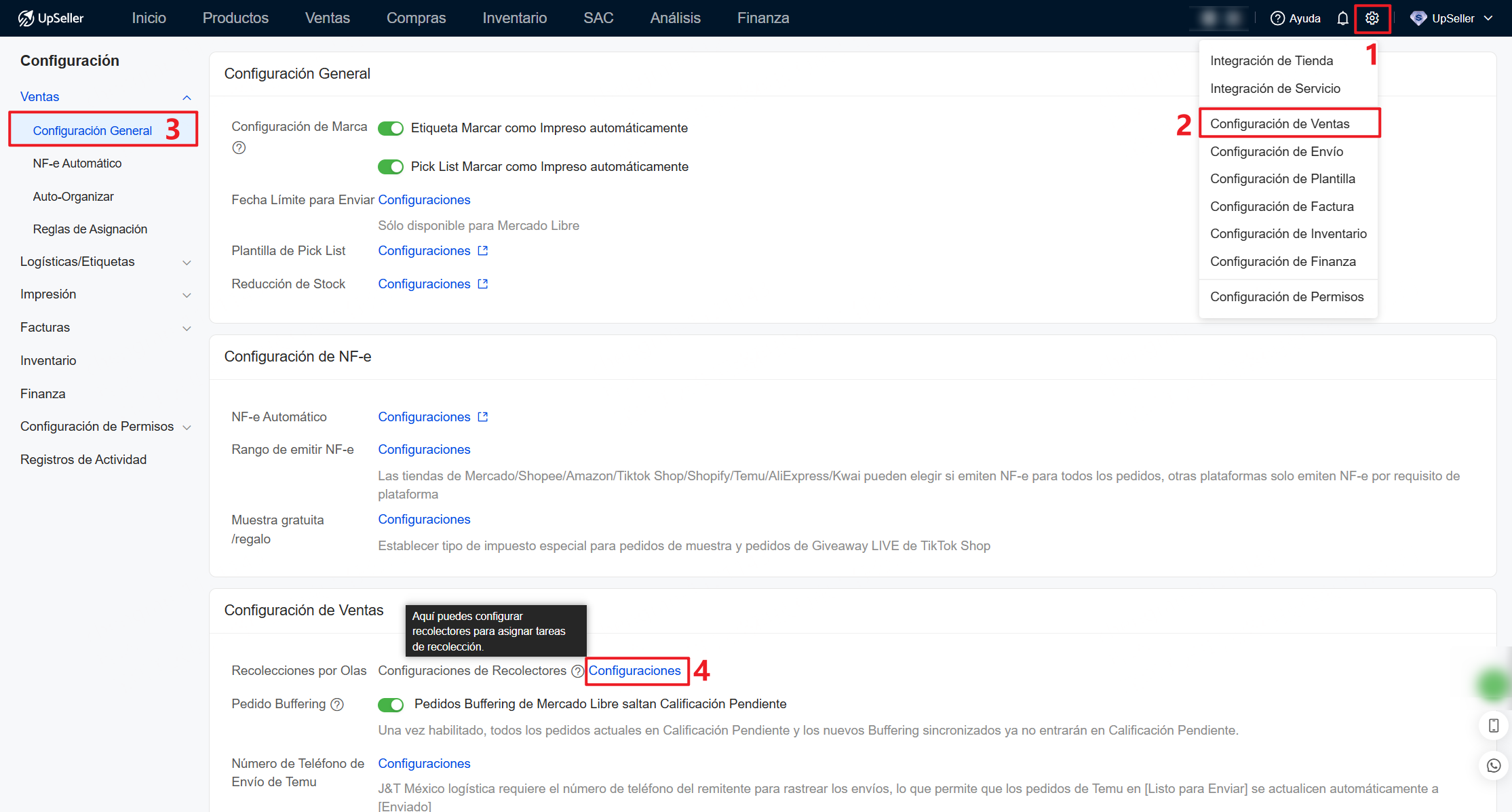
Task: Click Configuraciones link for Recolectores
Action: coord(634,670)
